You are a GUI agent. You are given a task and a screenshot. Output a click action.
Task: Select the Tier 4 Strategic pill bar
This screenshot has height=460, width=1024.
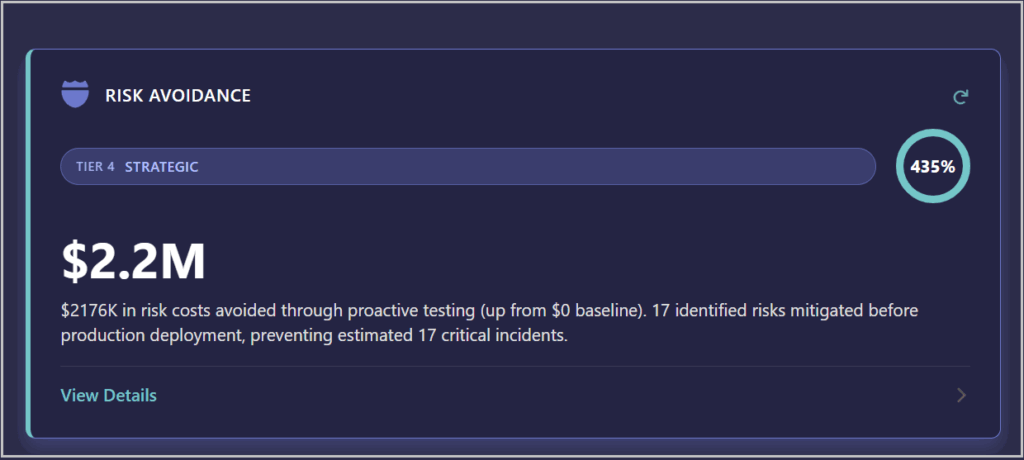point(500,166)
